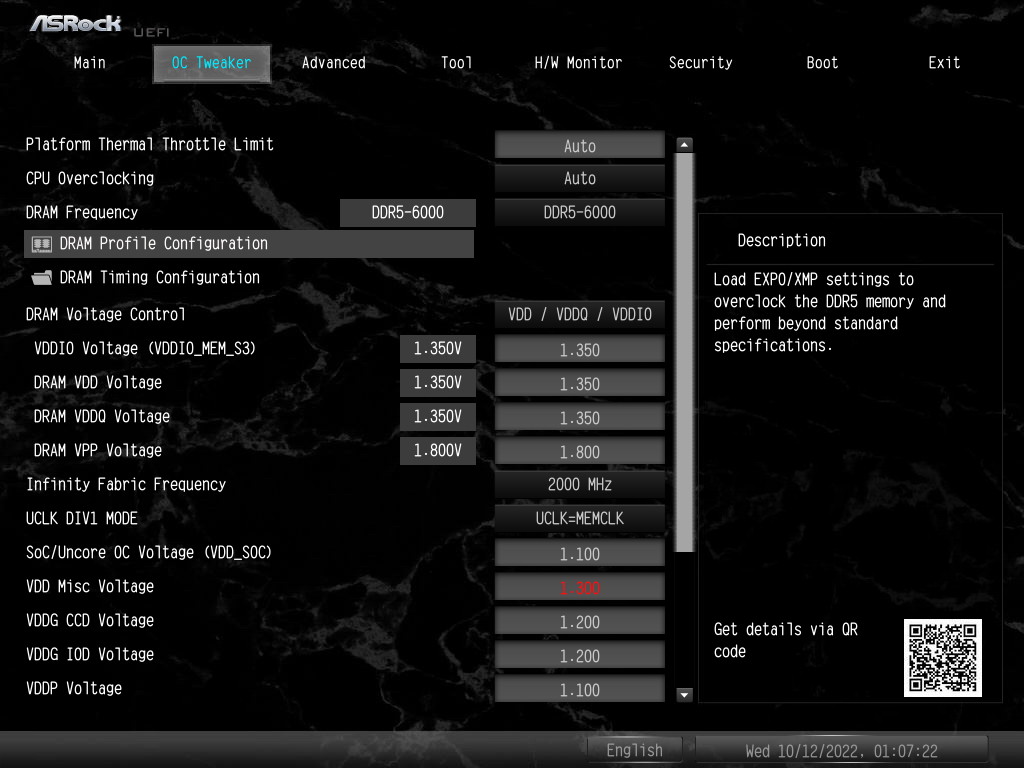Open Infinity Fabric Frequency 2000 MHz dropdown
This screenshot has height=768, width=1024.
580,484
